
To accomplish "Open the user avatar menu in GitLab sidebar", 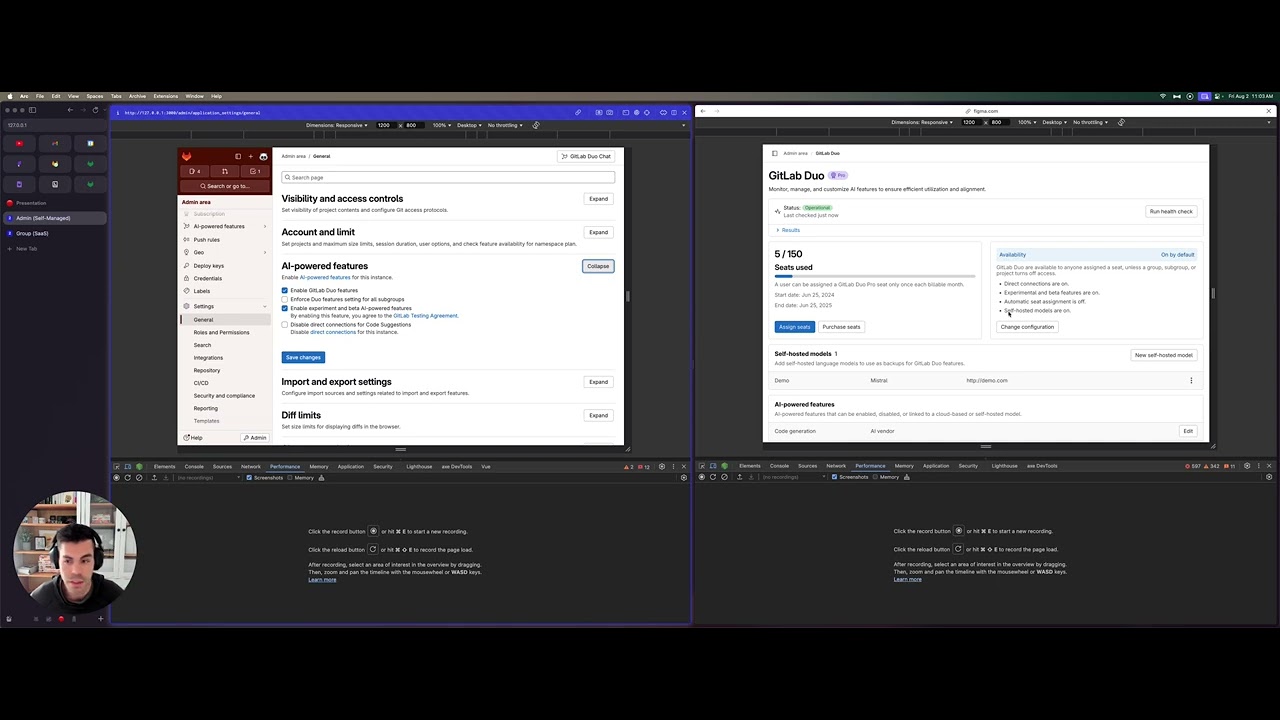I will (x=263, y=156).
